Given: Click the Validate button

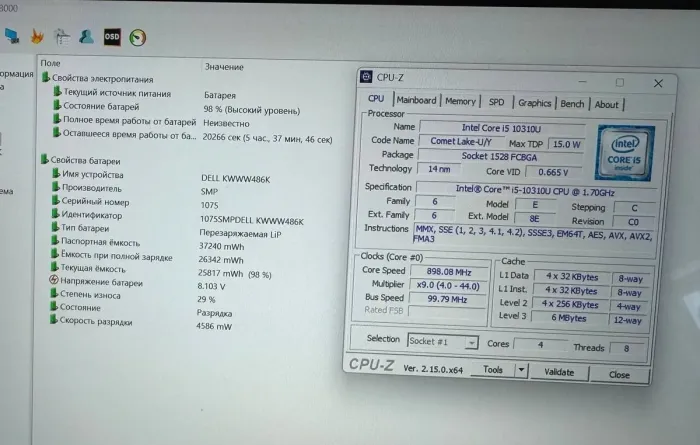Looking at the screenshot, I should [x=559, y=372].
